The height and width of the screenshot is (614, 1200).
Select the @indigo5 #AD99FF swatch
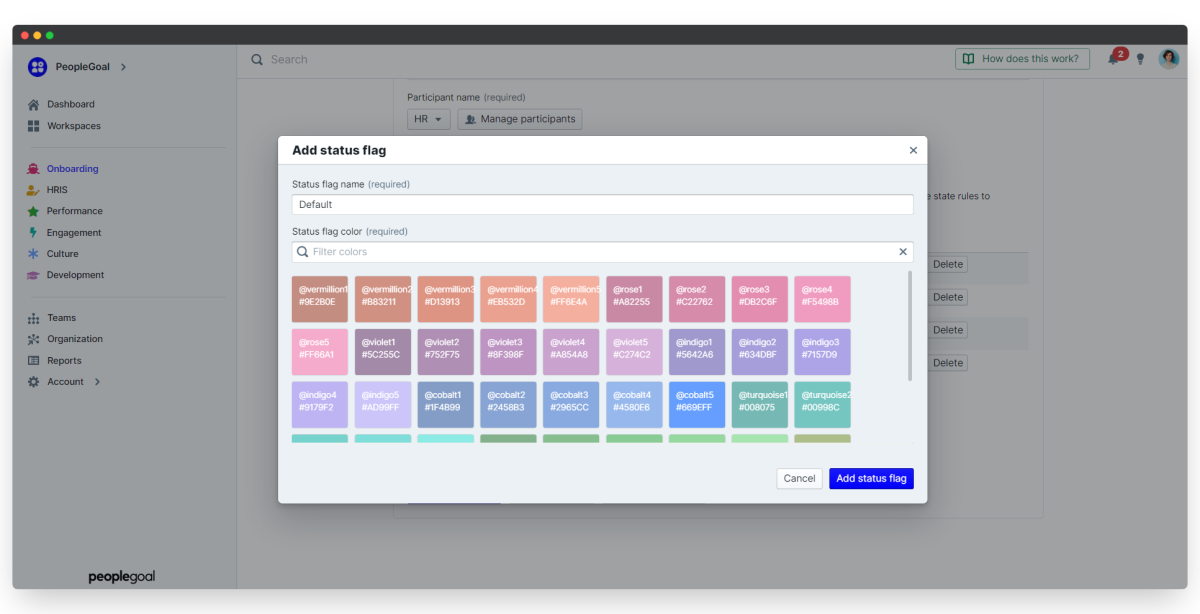383,404
